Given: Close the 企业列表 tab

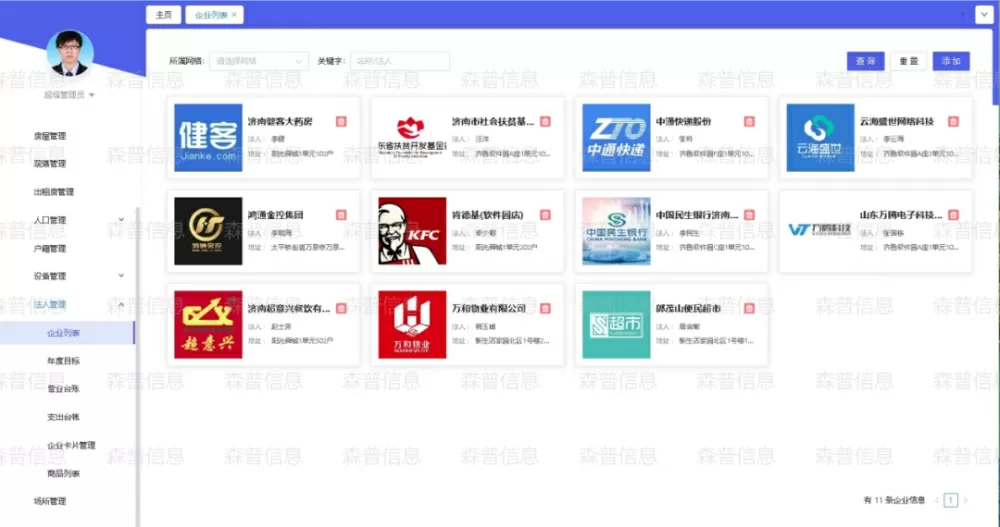Looking at the screenshot, I should tap(234, 15).
